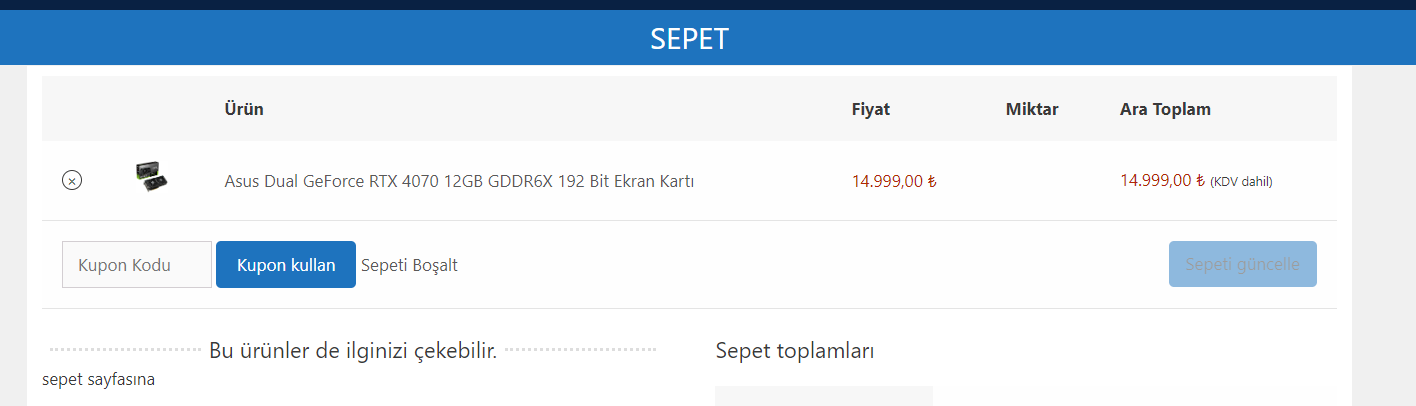The width and height of the screenshot is (1416, 406).
Task: Click the KDV dahil label
Action: point(1241,182)
